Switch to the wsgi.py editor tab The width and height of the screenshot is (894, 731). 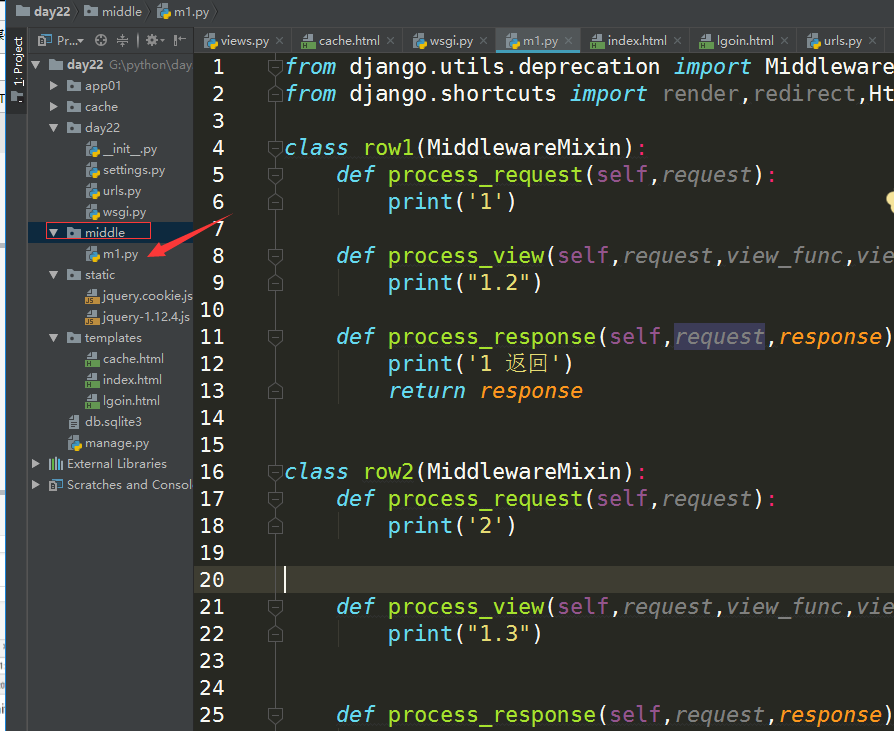point(451,41)
